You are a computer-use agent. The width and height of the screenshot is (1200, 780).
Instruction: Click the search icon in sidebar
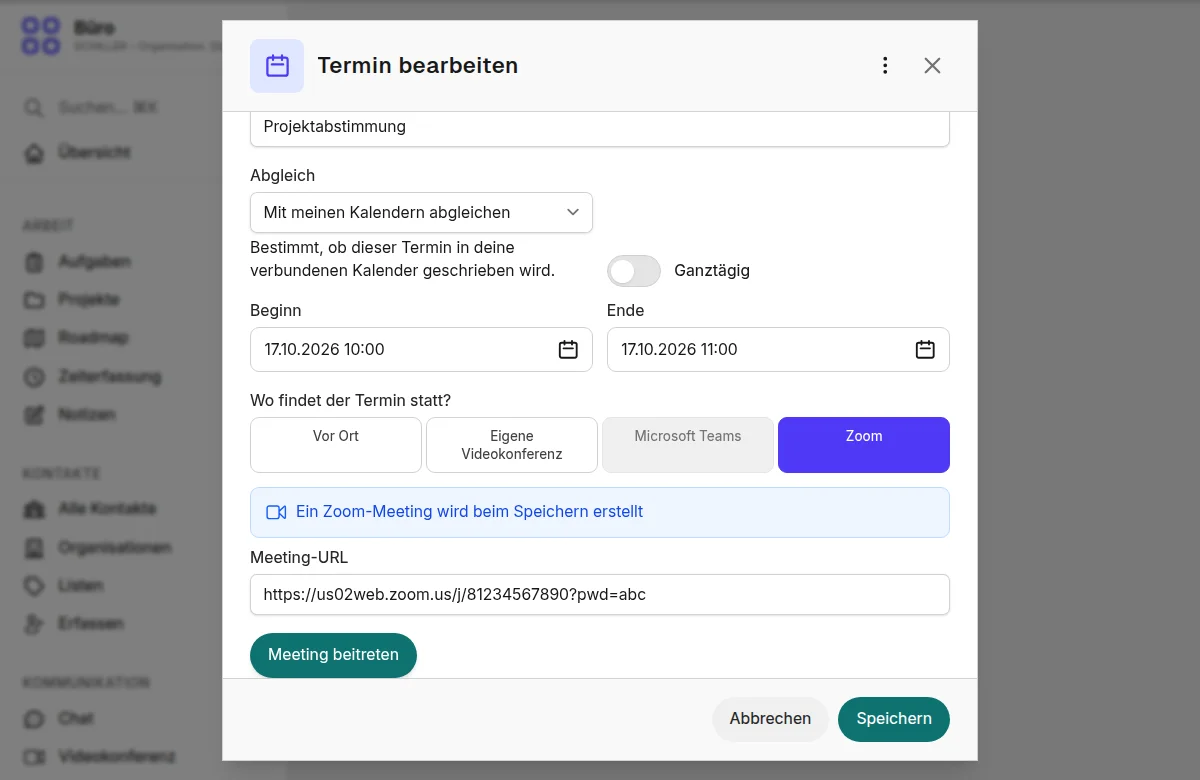[34, 108]
